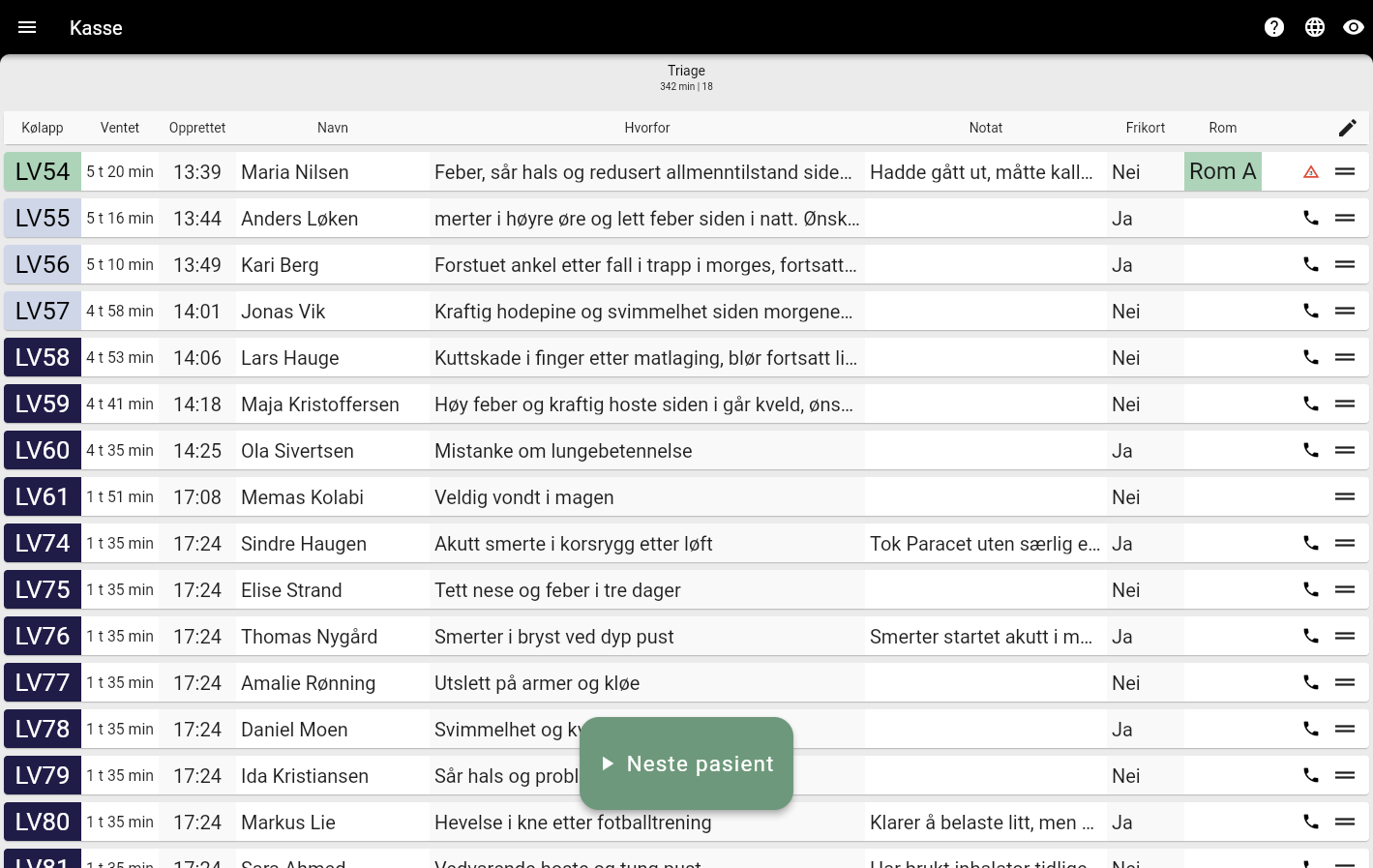
Task: Click the note starting 'Hadde gått ut'
Action: [x=981, y=172]
